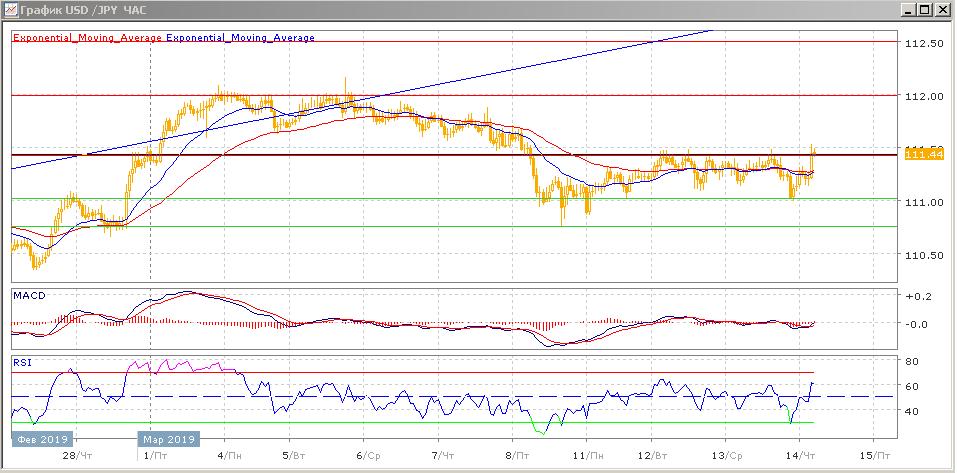Click the MACD indicator label
The height and width of the screenshot is (473, 957).
coord(28,295)
